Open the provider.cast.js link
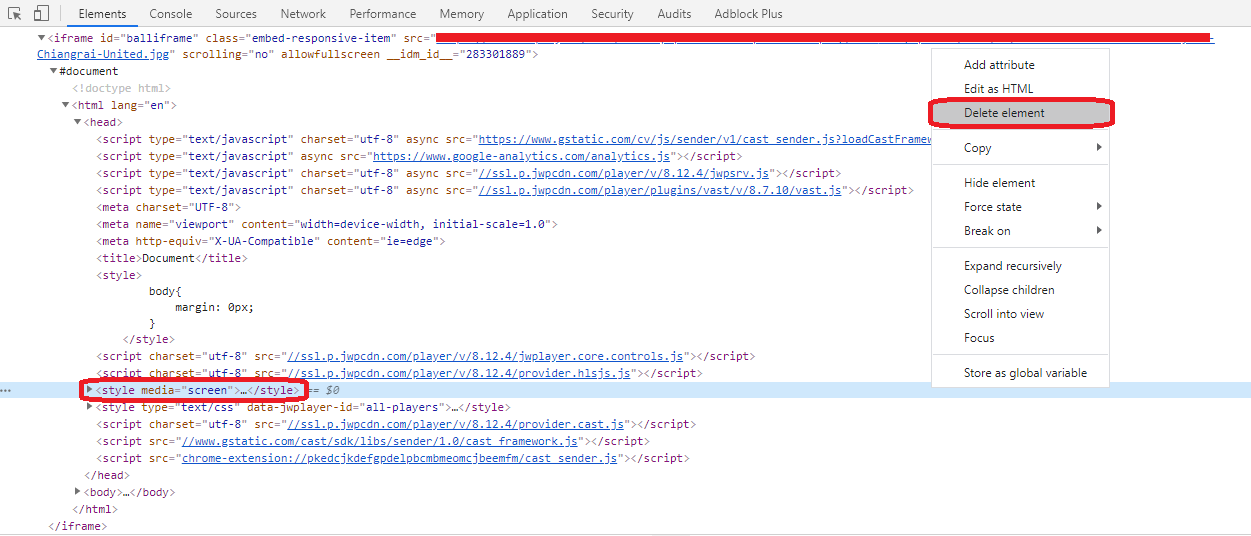The width and height of the screenshot is (1251, 536). (456, 424)
